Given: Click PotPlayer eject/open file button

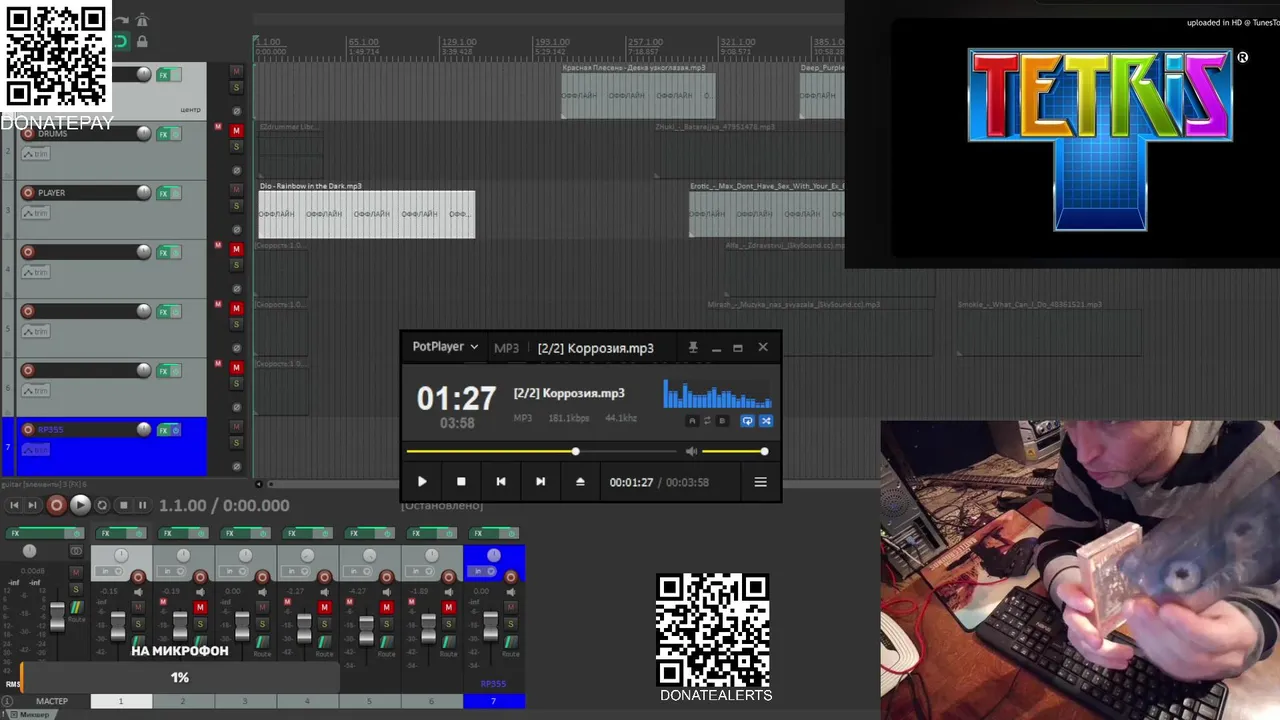Looking at the screenshot, I should pyautogui.click(x=580, y=482).
